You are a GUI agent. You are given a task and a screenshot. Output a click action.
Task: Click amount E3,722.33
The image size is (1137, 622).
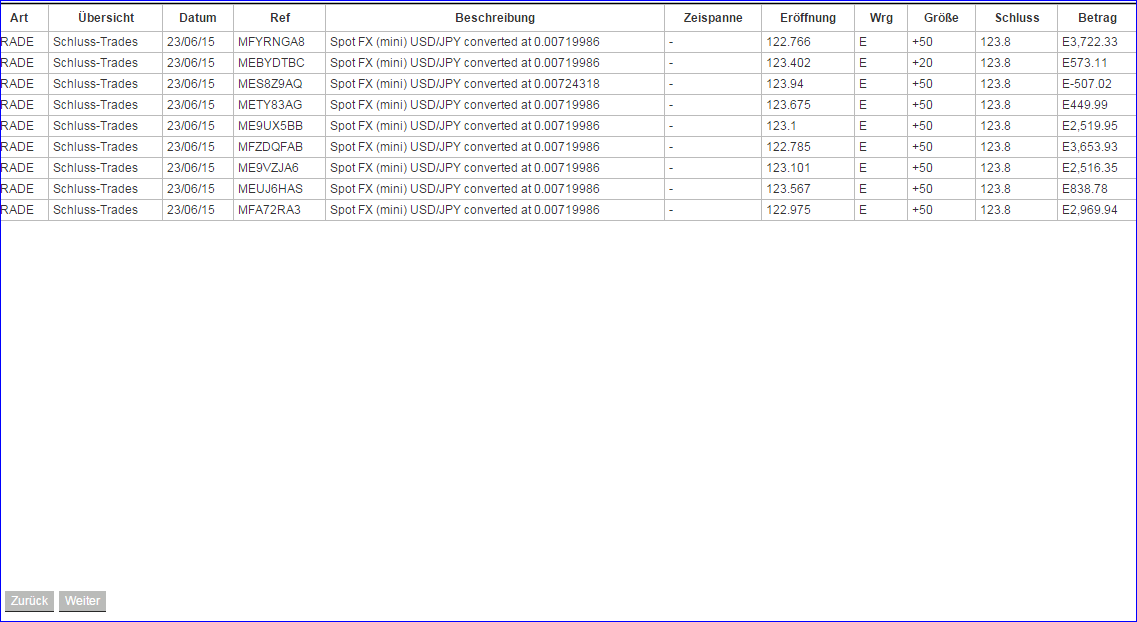tap(1090, 42)
